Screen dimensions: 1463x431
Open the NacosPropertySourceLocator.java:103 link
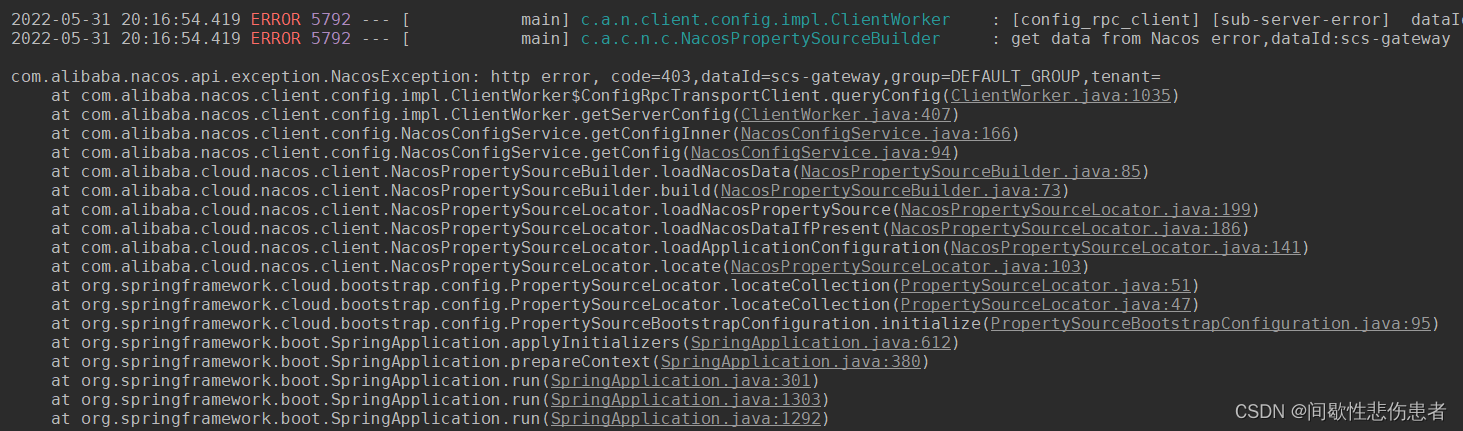(906, 267)
